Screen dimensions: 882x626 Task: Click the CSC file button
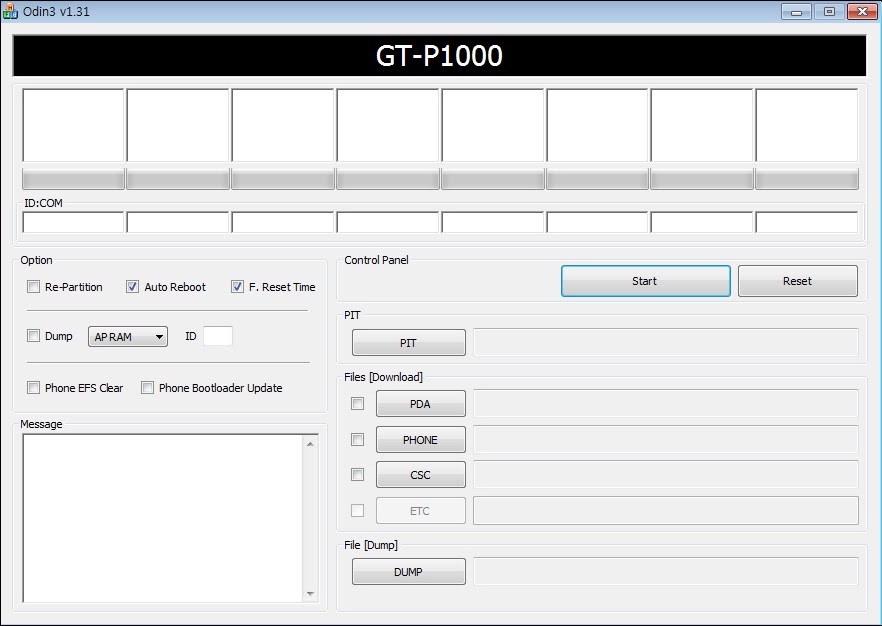[421, 474]
